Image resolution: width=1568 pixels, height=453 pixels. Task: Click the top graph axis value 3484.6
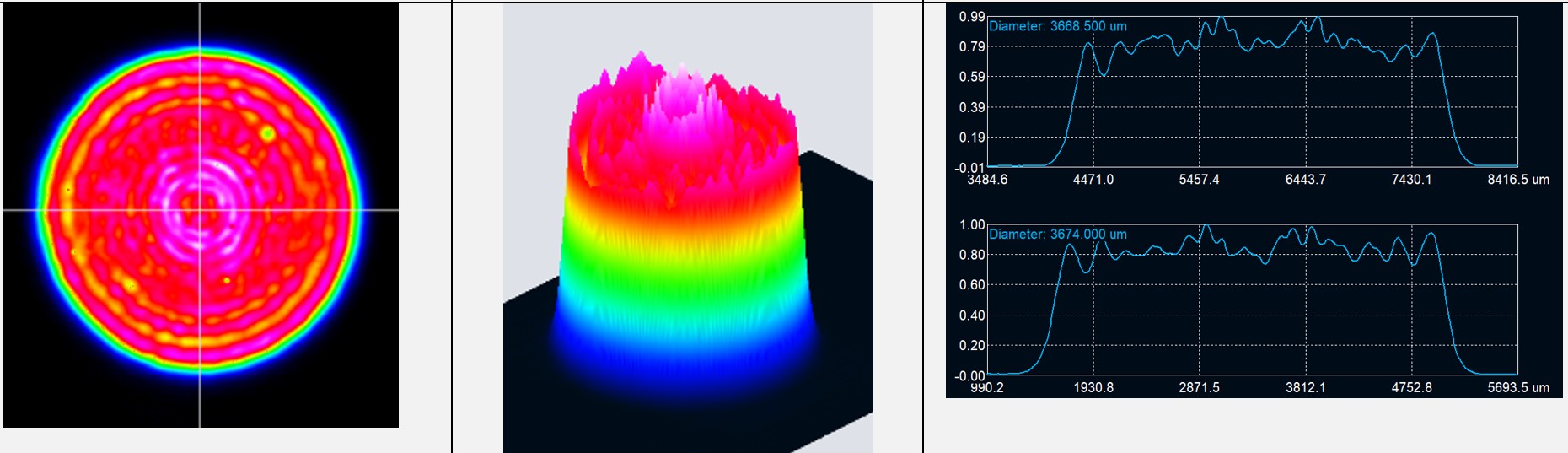[987, 180]
